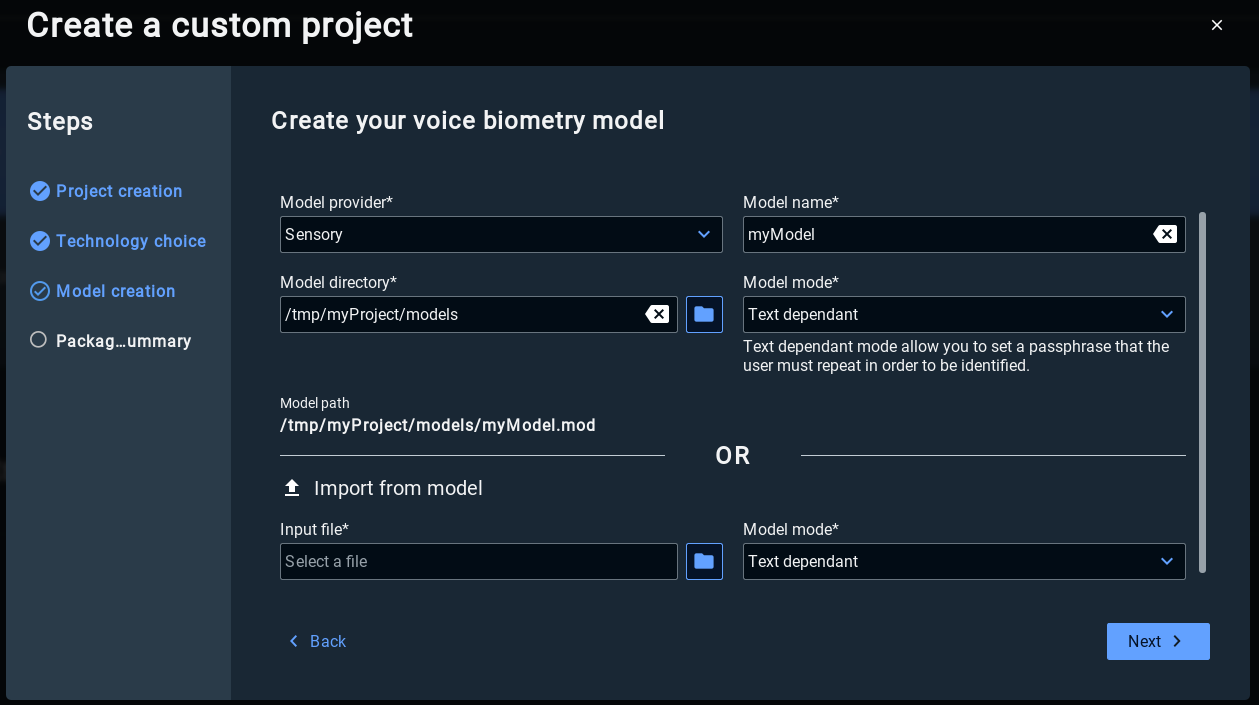1259x705 pixels.
Task: Click the Project creation checkmark icon
Action: [40, 191]
